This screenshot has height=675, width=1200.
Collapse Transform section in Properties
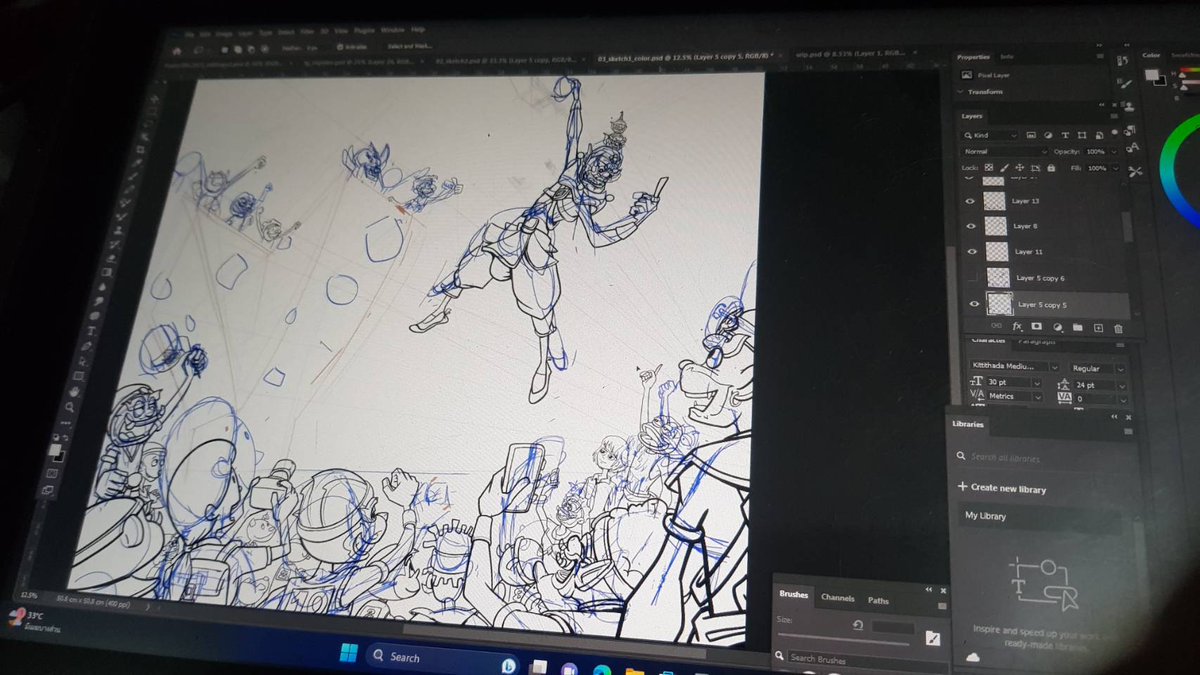(x=962, y=91)
